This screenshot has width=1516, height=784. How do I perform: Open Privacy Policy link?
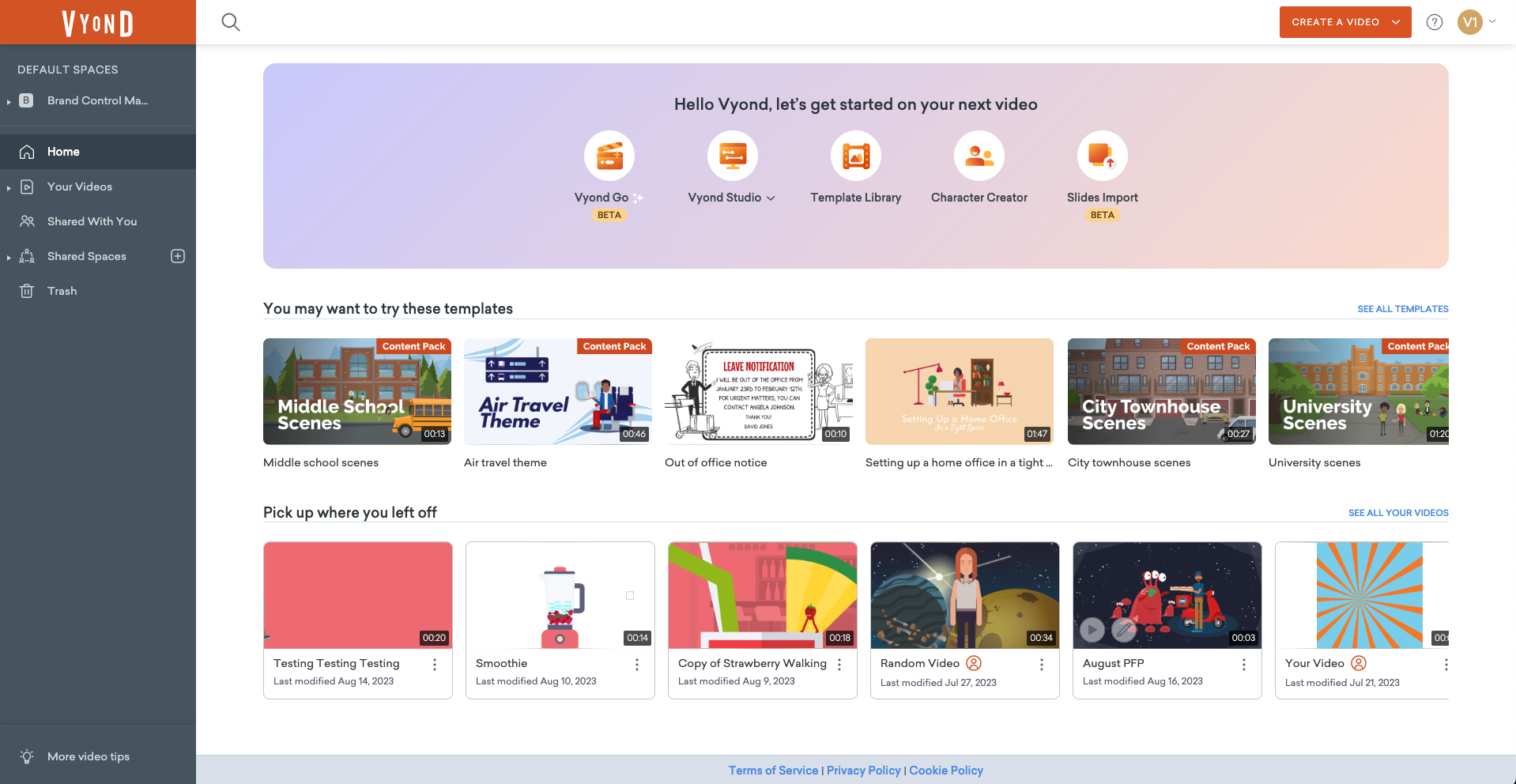click(x=864, y=771)
